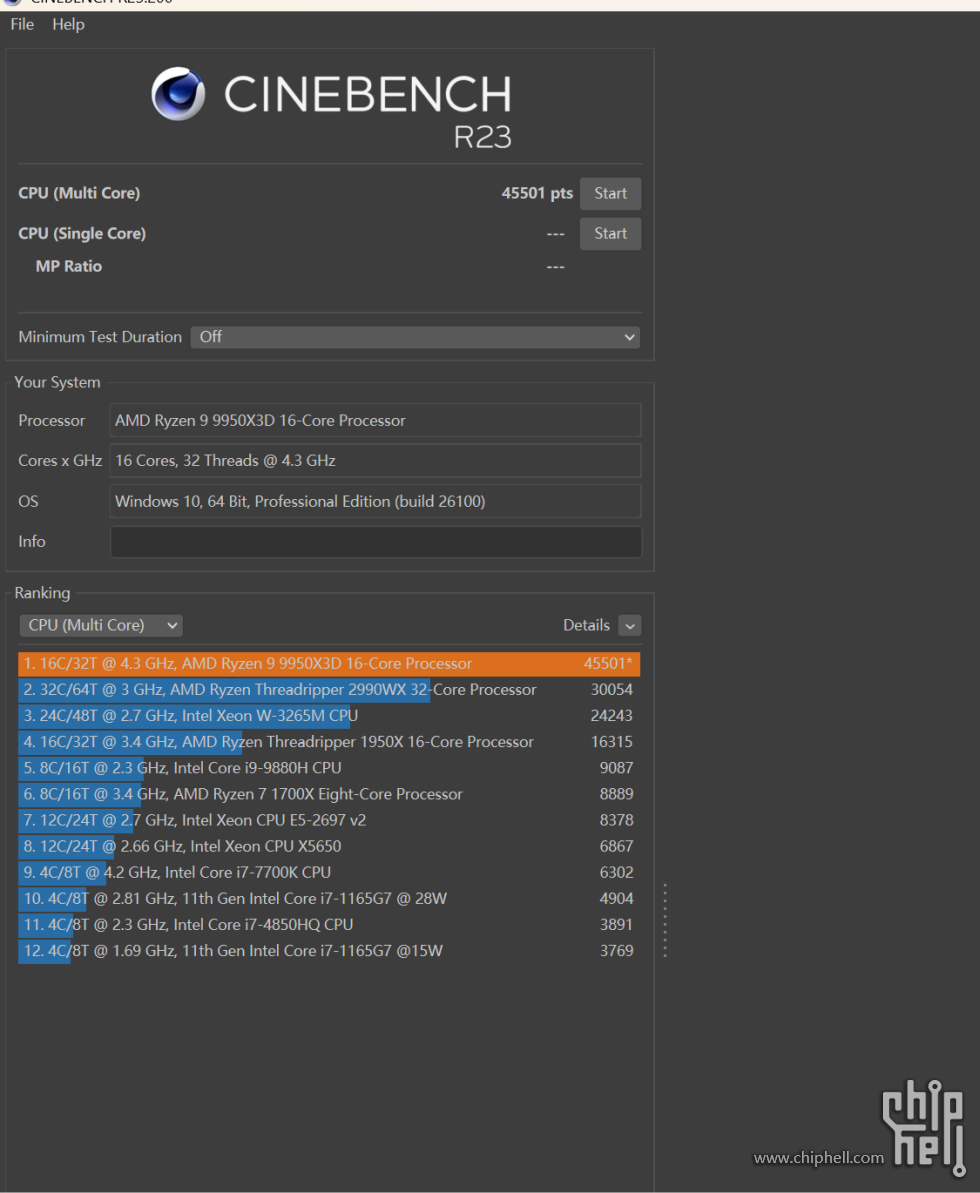Select the Ryzen 7 1700X ranking row
Screen dimensions: 980x1193
coord(329,794)
